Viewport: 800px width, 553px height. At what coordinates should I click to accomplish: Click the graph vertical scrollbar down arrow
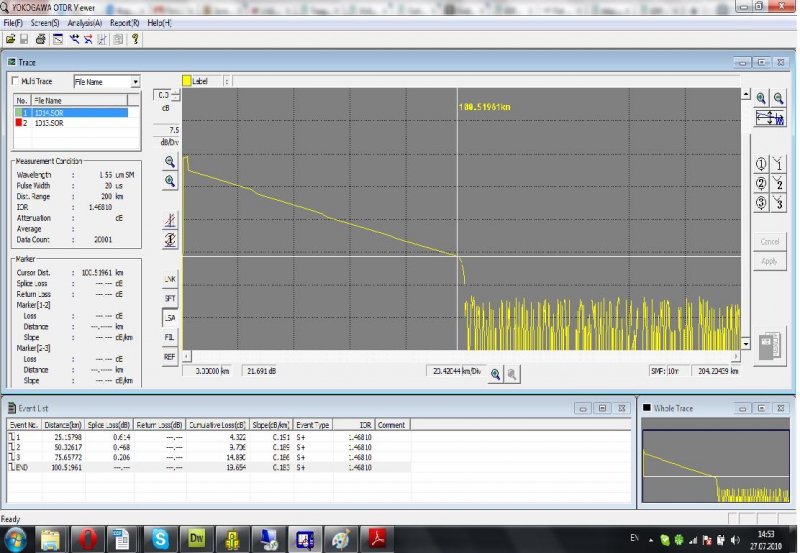[x=746, y=344]
